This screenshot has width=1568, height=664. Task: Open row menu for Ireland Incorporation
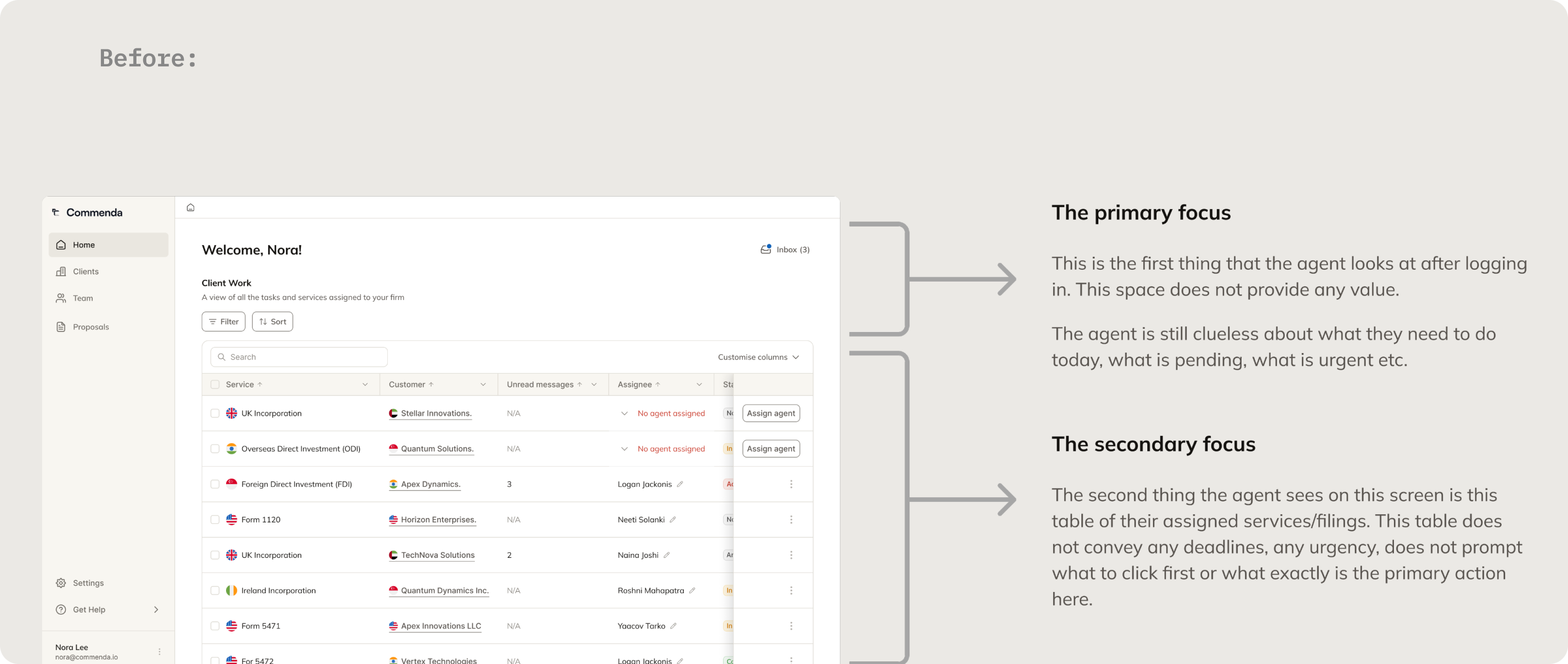(791, 590)
